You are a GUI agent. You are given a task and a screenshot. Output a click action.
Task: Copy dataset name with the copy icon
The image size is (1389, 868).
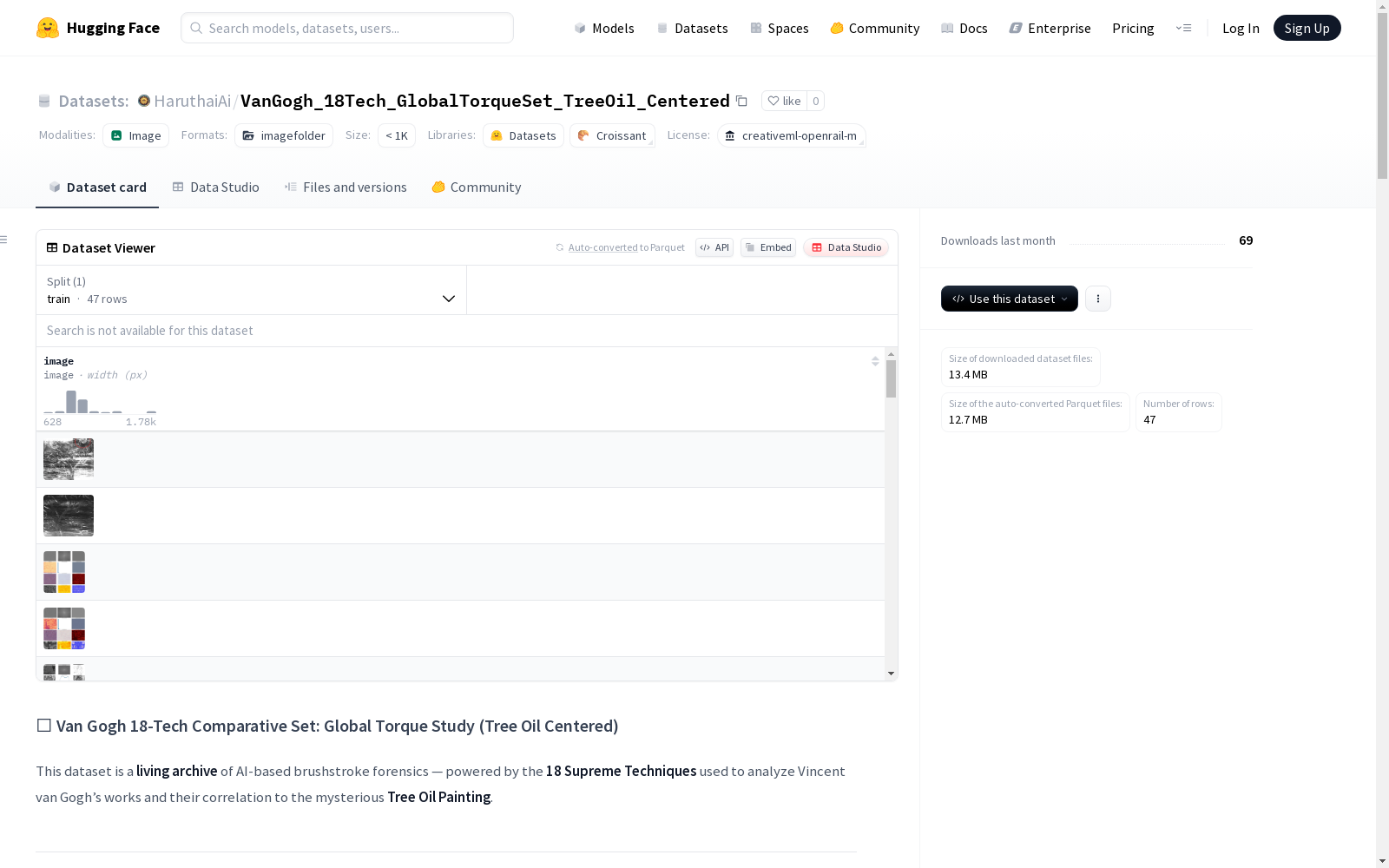[741, 101]
